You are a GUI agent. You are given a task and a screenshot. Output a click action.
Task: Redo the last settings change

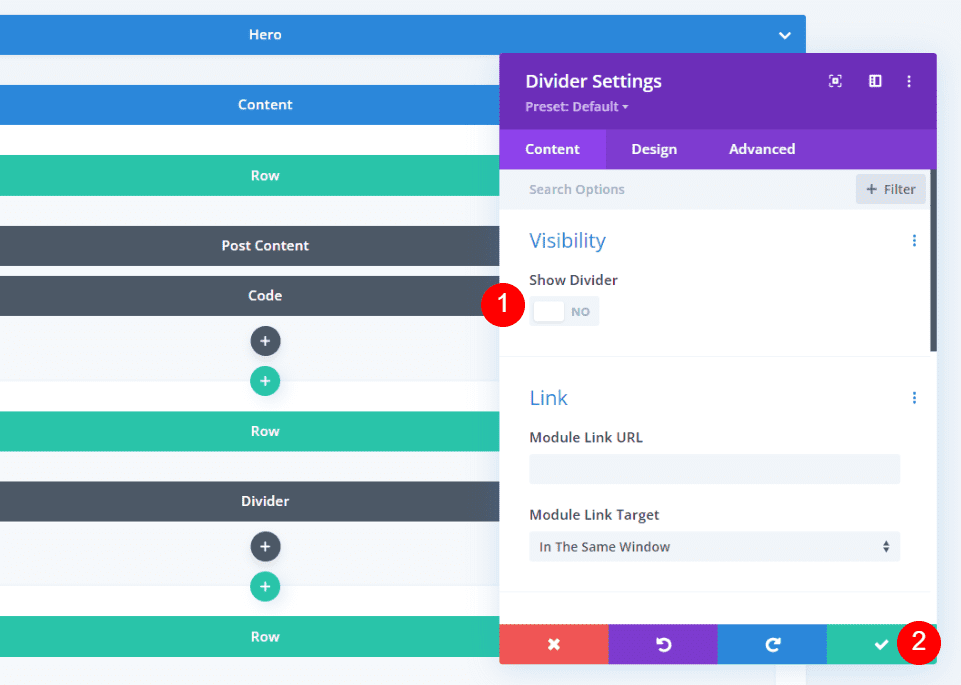tap(771, 644)
